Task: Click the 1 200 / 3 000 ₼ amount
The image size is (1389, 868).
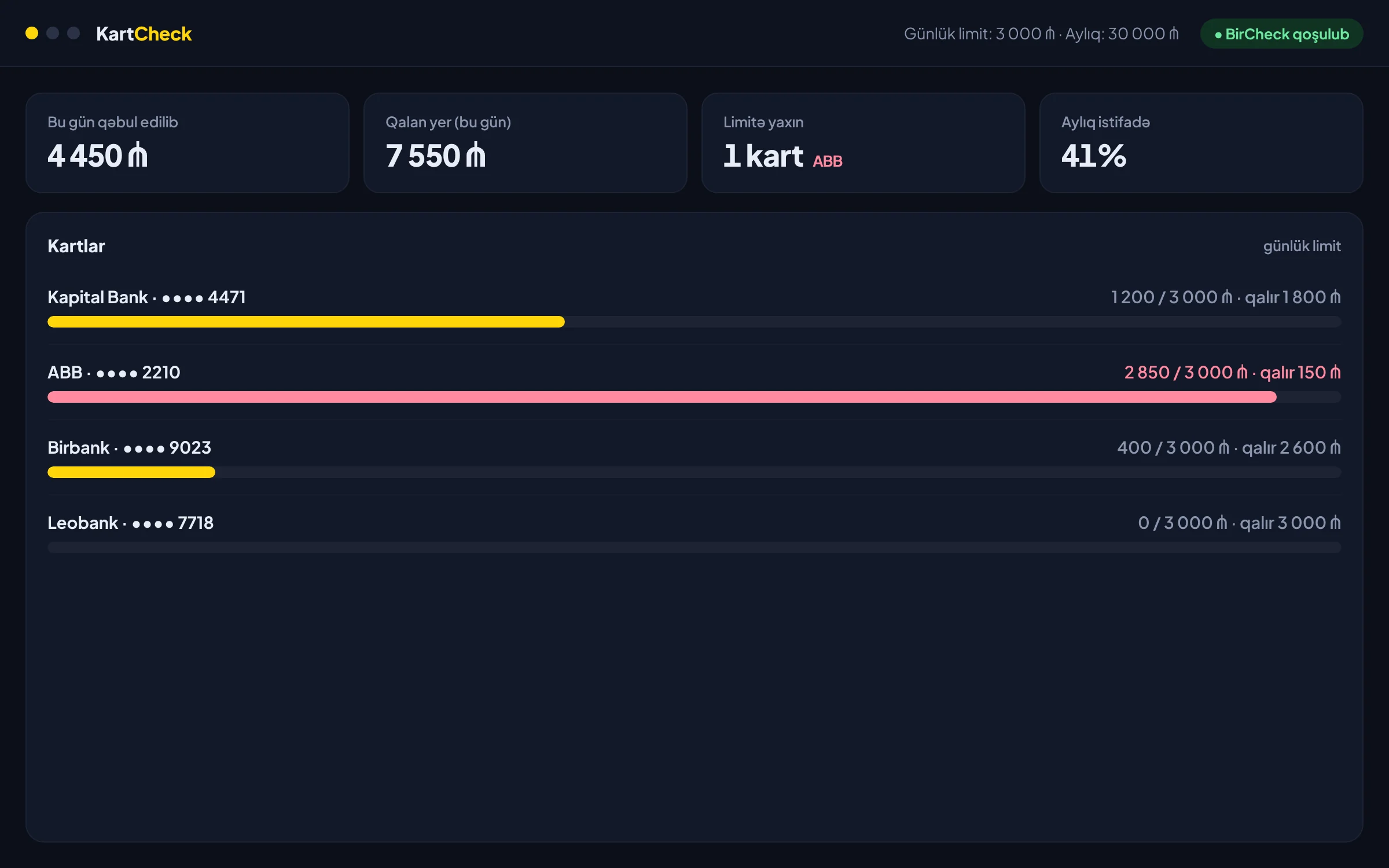Action: point(1172,297)
